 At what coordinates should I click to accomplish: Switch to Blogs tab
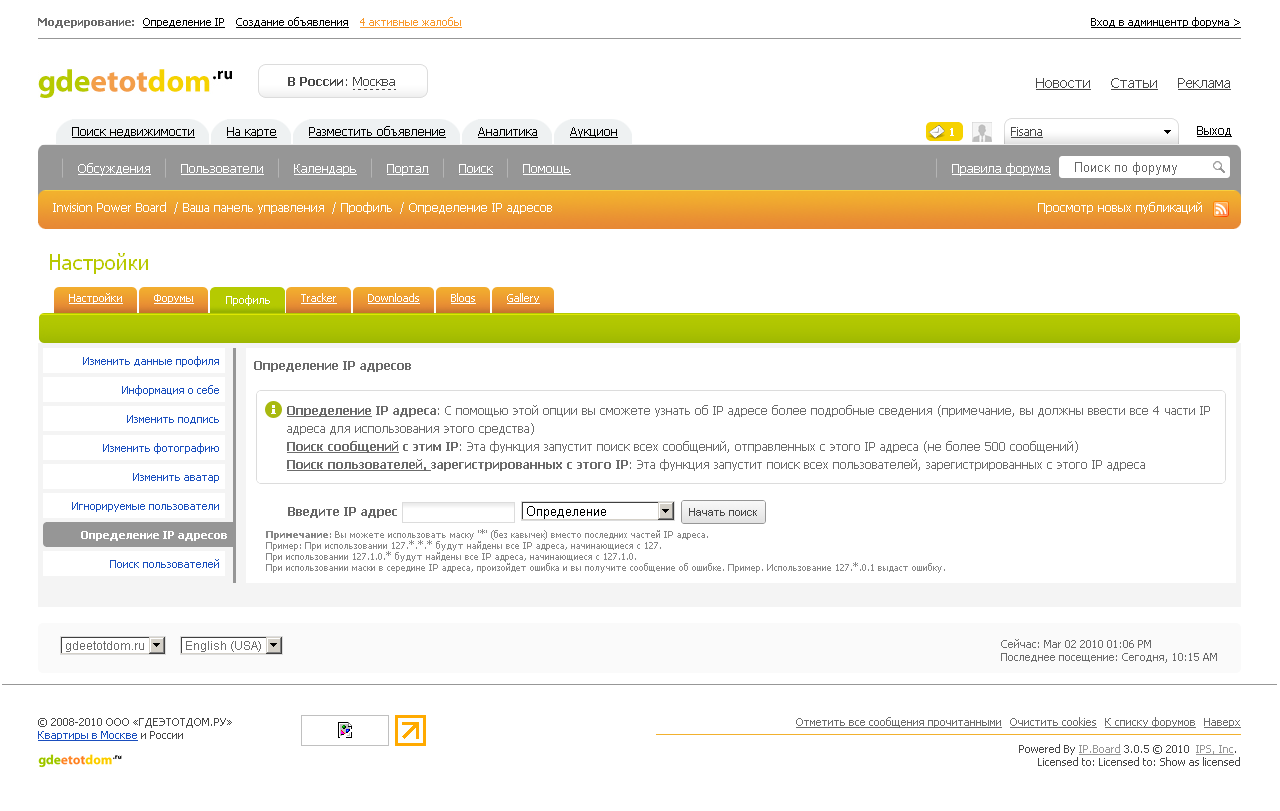463,299
